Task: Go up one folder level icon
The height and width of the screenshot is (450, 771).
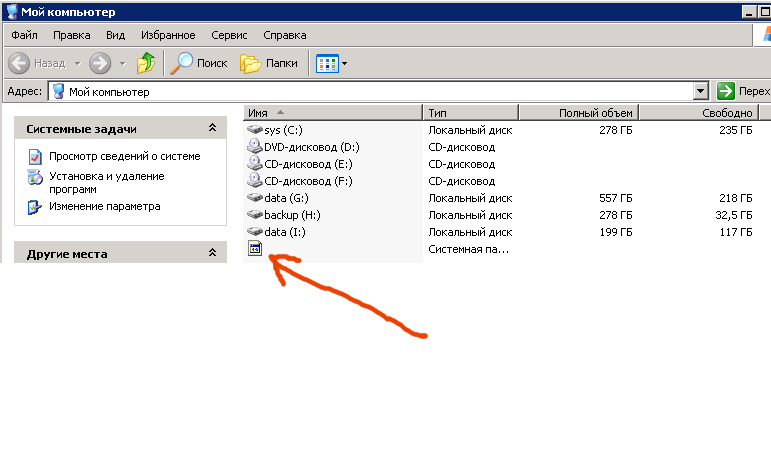Action: (x=146, y=63)
